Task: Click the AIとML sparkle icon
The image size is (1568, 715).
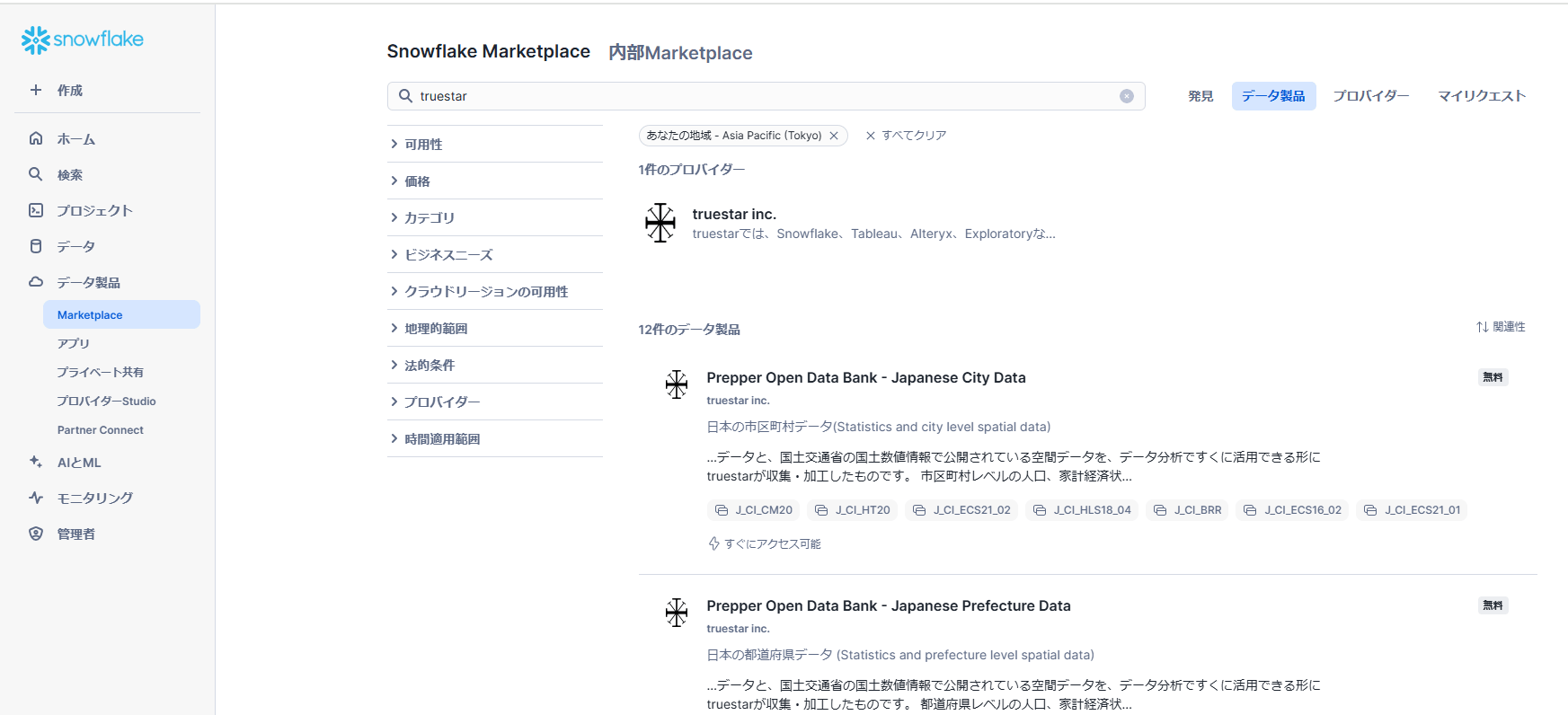Action: coord(36,462)
